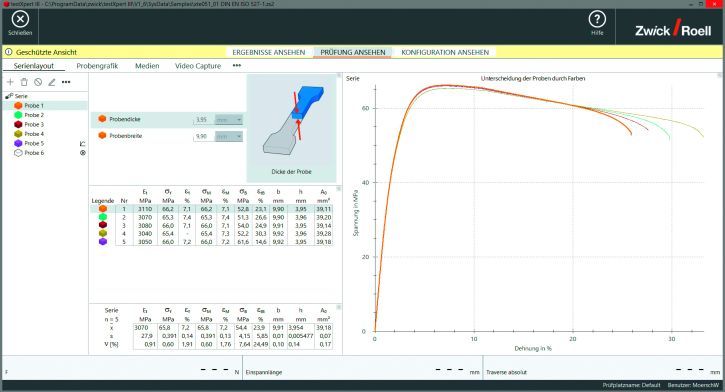Image resolution: width=725 pixels, height=392 pixels.
Task: Open the Hilfe help icon
Action: [x=597, y=19]
